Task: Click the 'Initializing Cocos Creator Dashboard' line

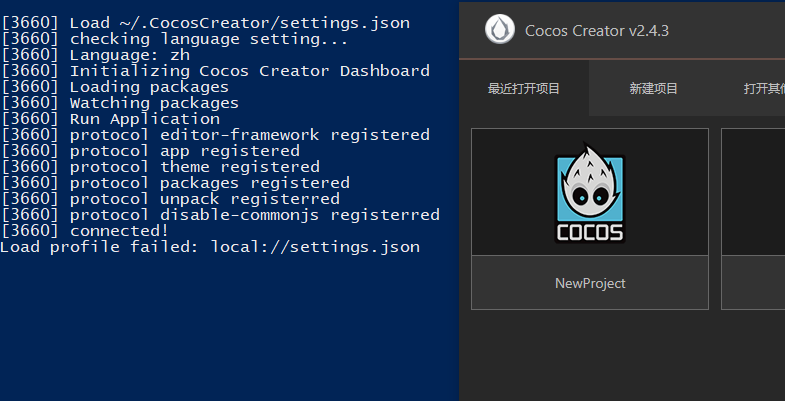Action: tap(215, 71)
